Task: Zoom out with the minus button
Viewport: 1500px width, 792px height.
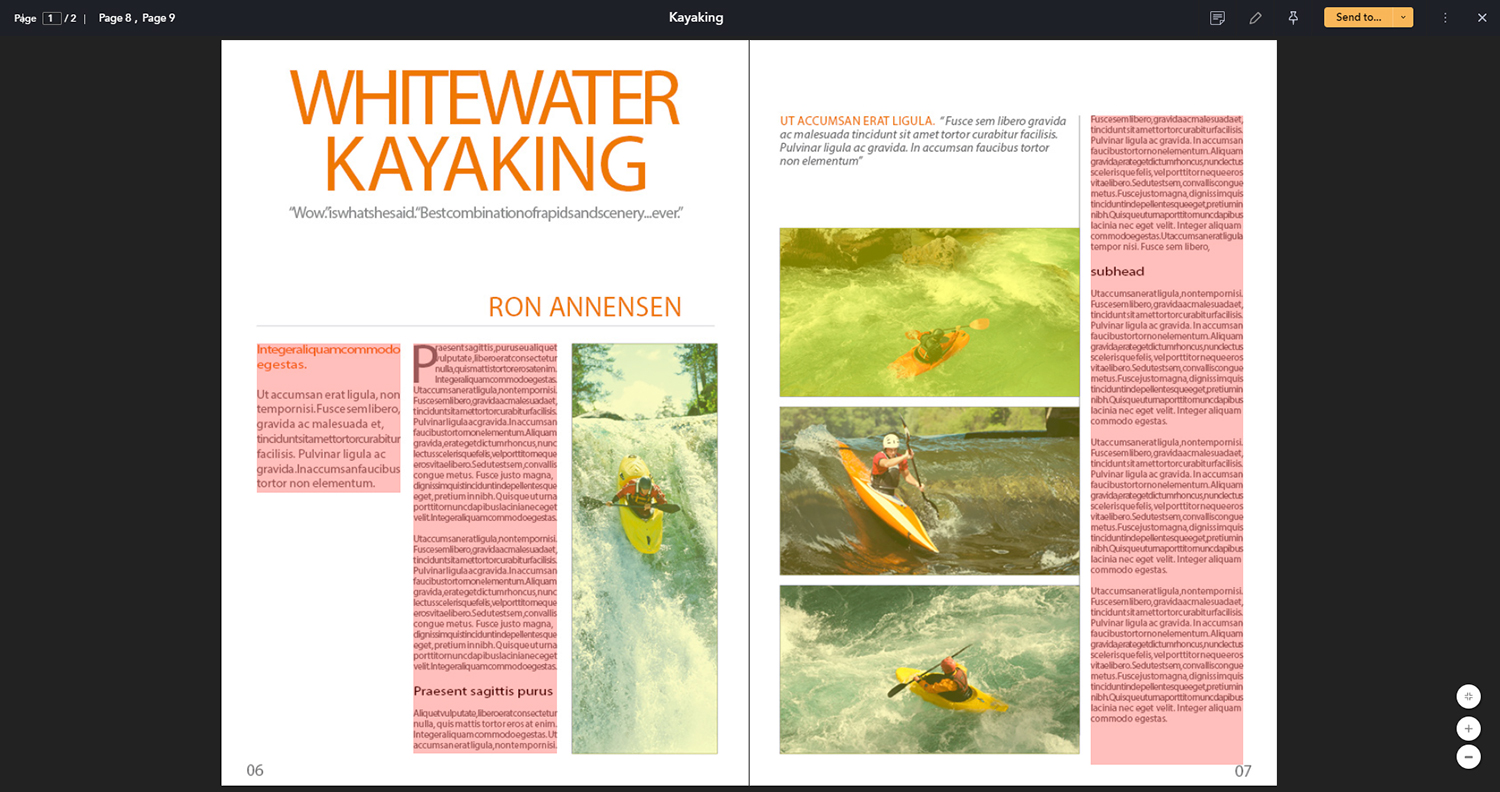Action: 1468,757
